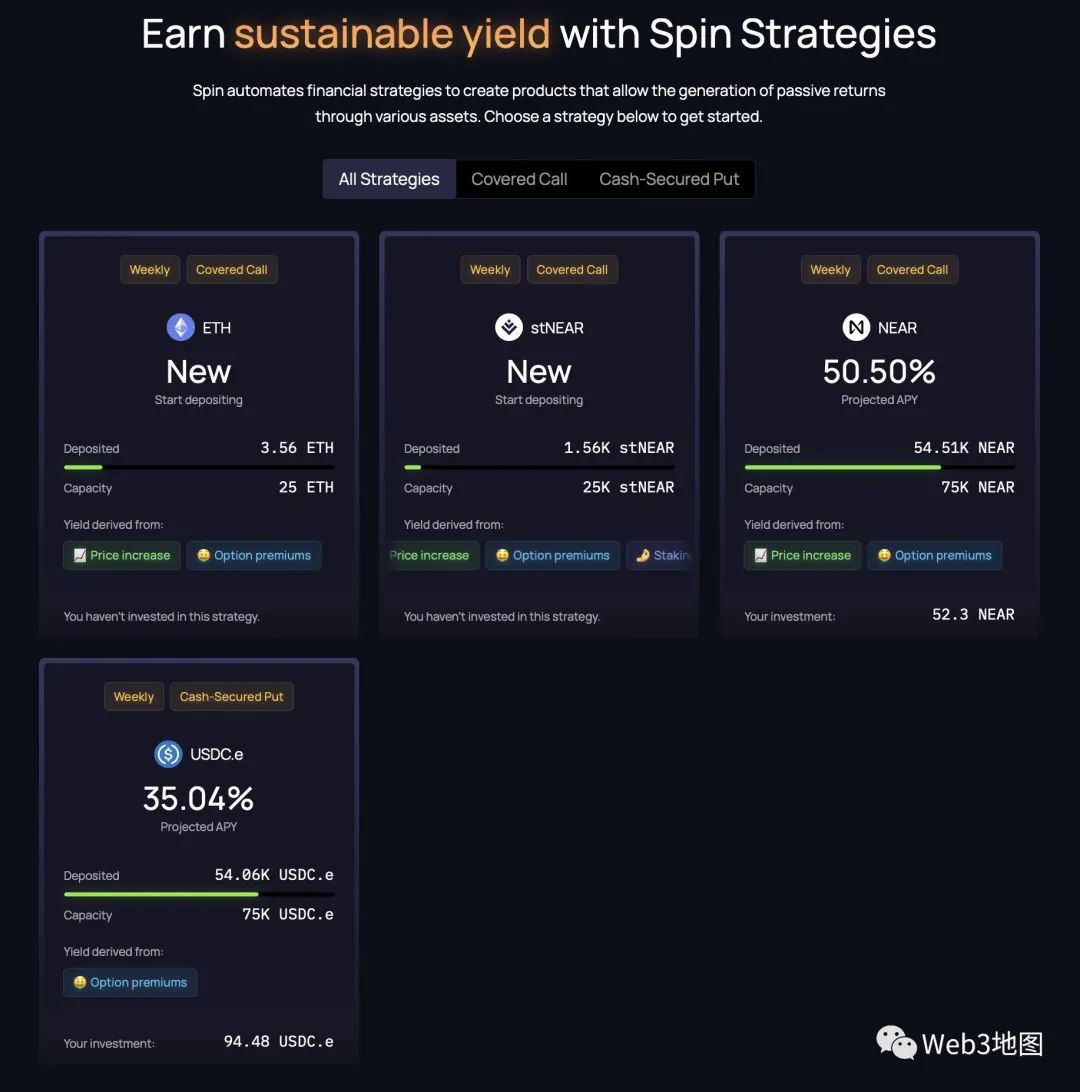
Task: Open the Covered Call tab
Action: [519, 179]
